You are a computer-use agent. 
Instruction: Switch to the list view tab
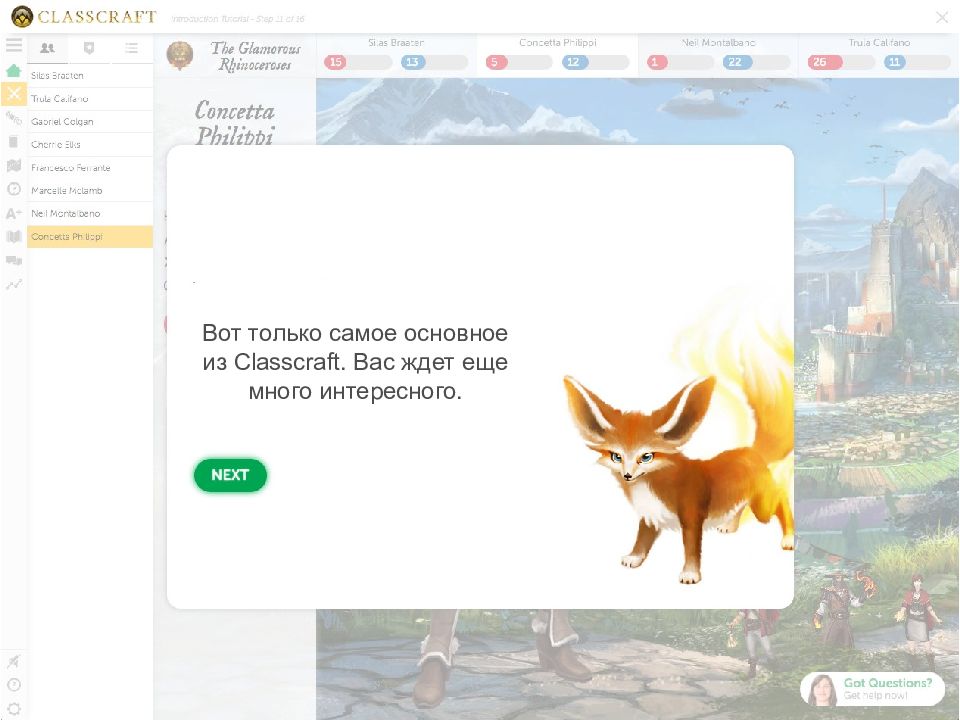[131, 48]
